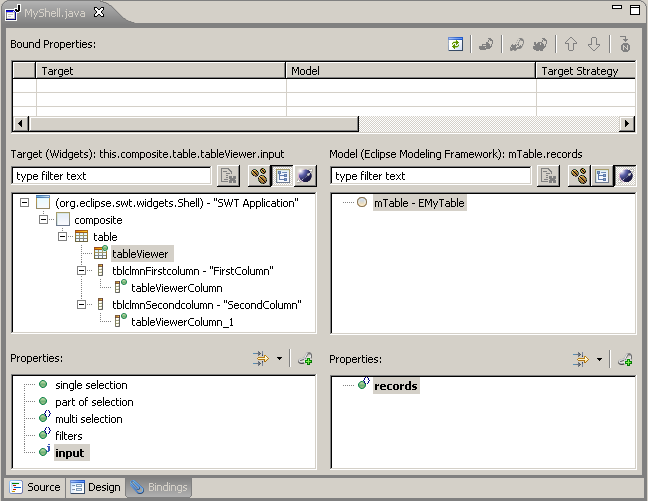Click the MyShell.java editor file icon
This screenshot has width=648, height=501.
pos(12,12)
